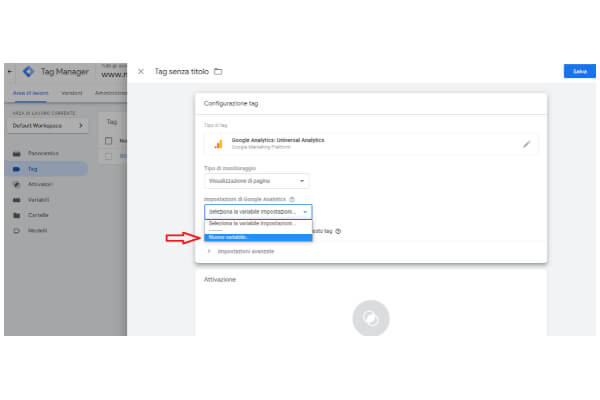600x400 pixels.
Task: Open the Seleziona la variabile impostazioni combo box
Action: tap(258, 212)
